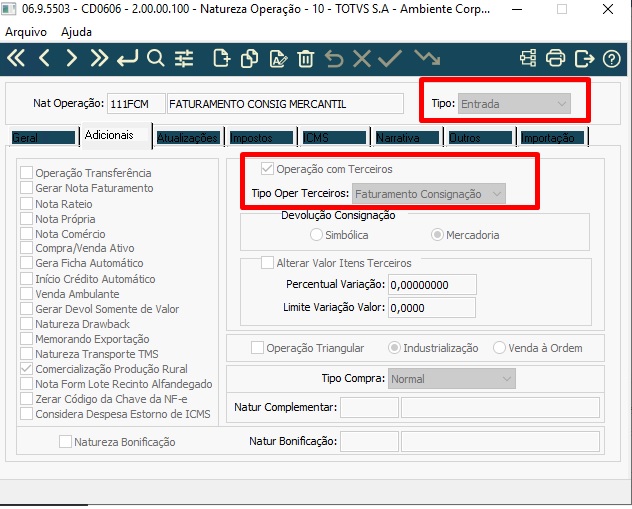Viewport: 632px width, 509px height.
Task: Enable Compra/Venda Ativo checkbox
Action: coord(27,247)
